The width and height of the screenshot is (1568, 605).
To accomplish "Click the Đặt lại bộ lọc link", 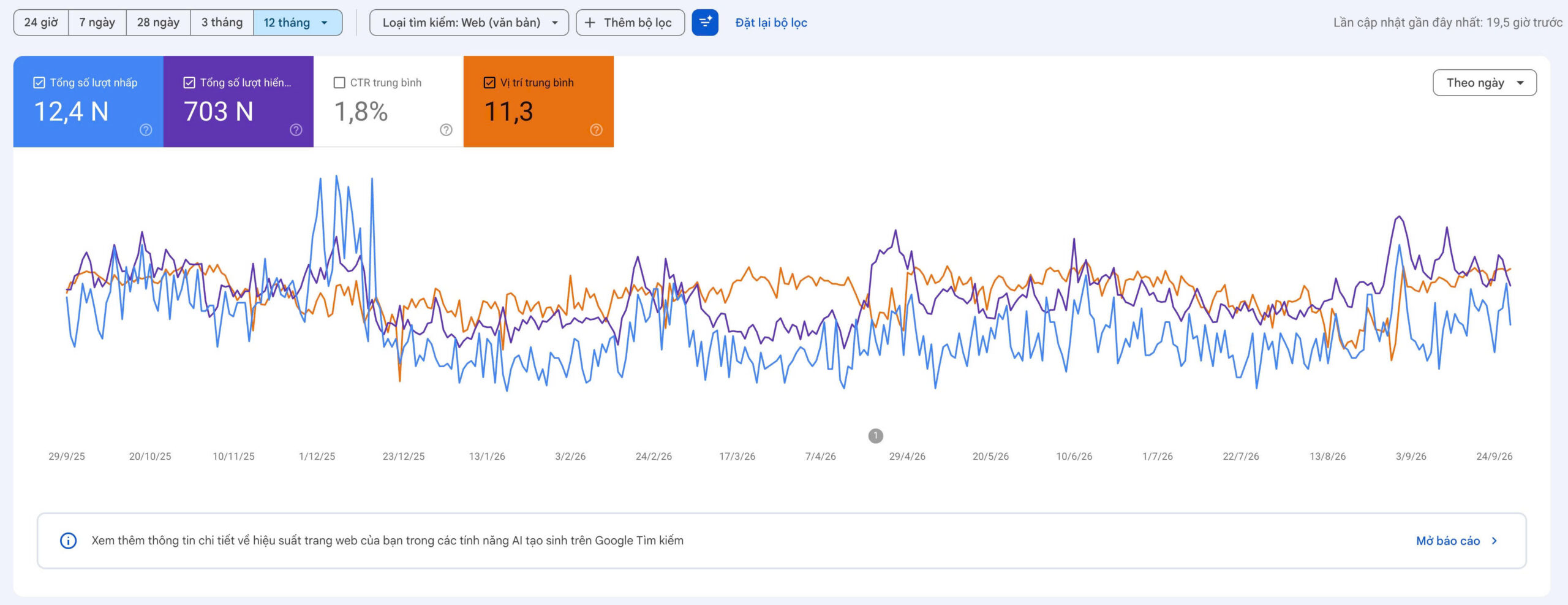I will pyautogui.click(x=771, y=23).
